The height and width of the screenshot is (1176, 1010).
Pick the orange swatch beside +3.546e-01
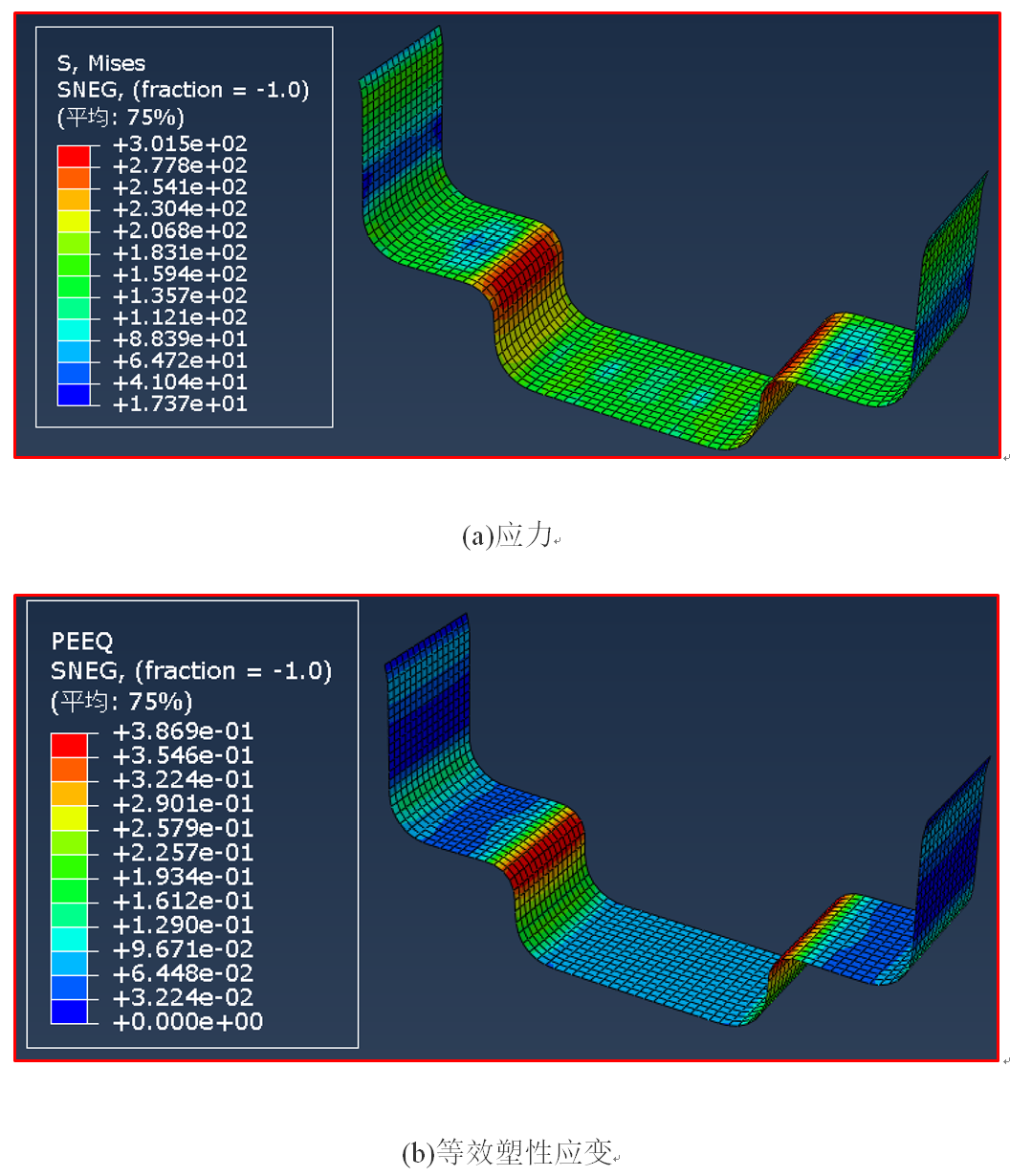tap(69, 769)
